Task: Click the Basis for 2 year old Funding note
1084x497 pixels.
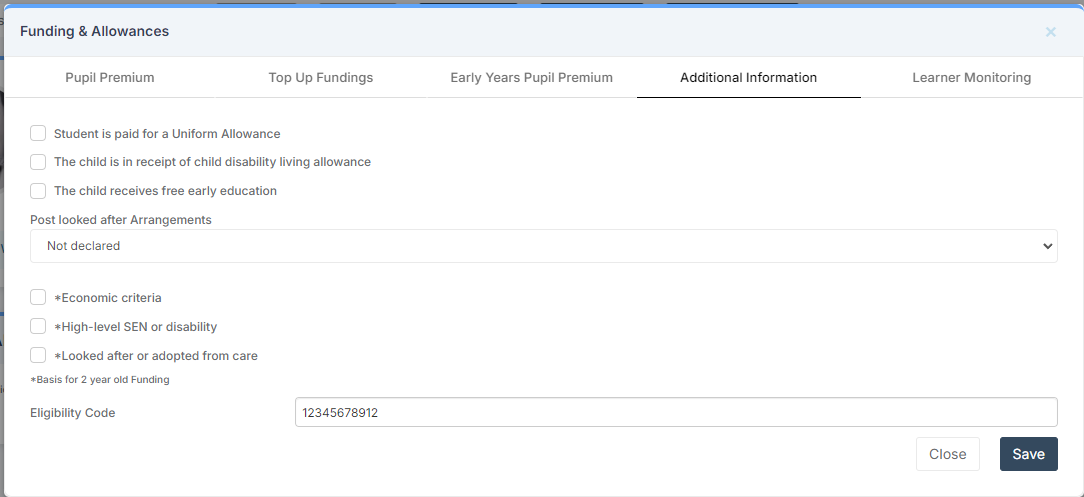Action: click(x=100, y=380)
